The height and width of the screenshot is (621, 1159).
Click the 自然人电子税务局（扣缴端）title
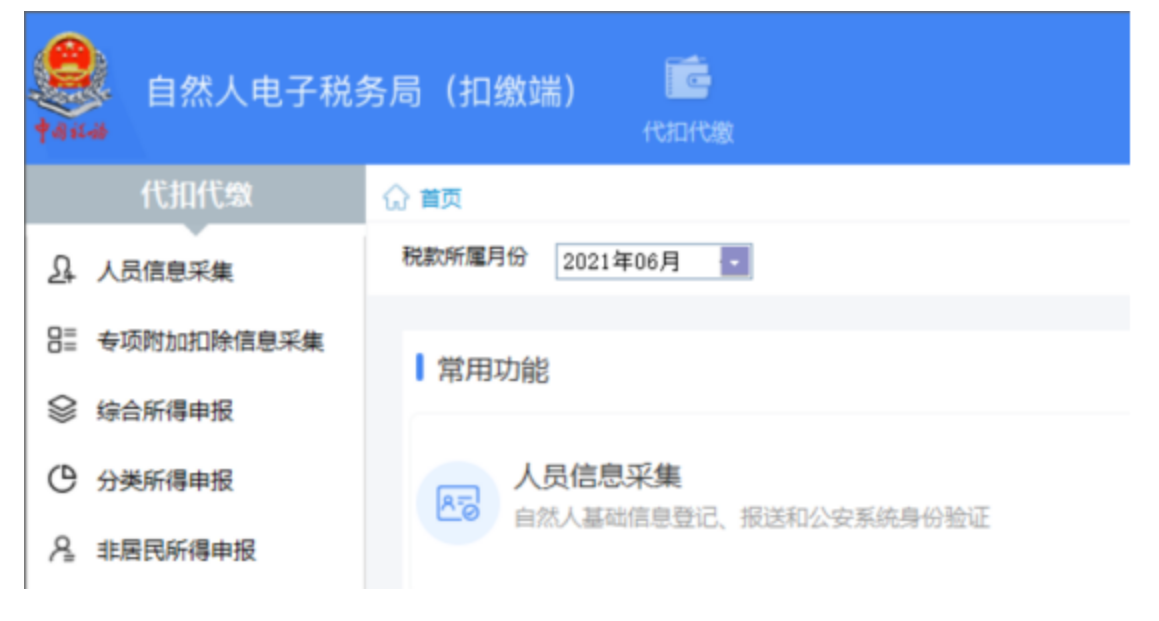[x=361, y=92]
